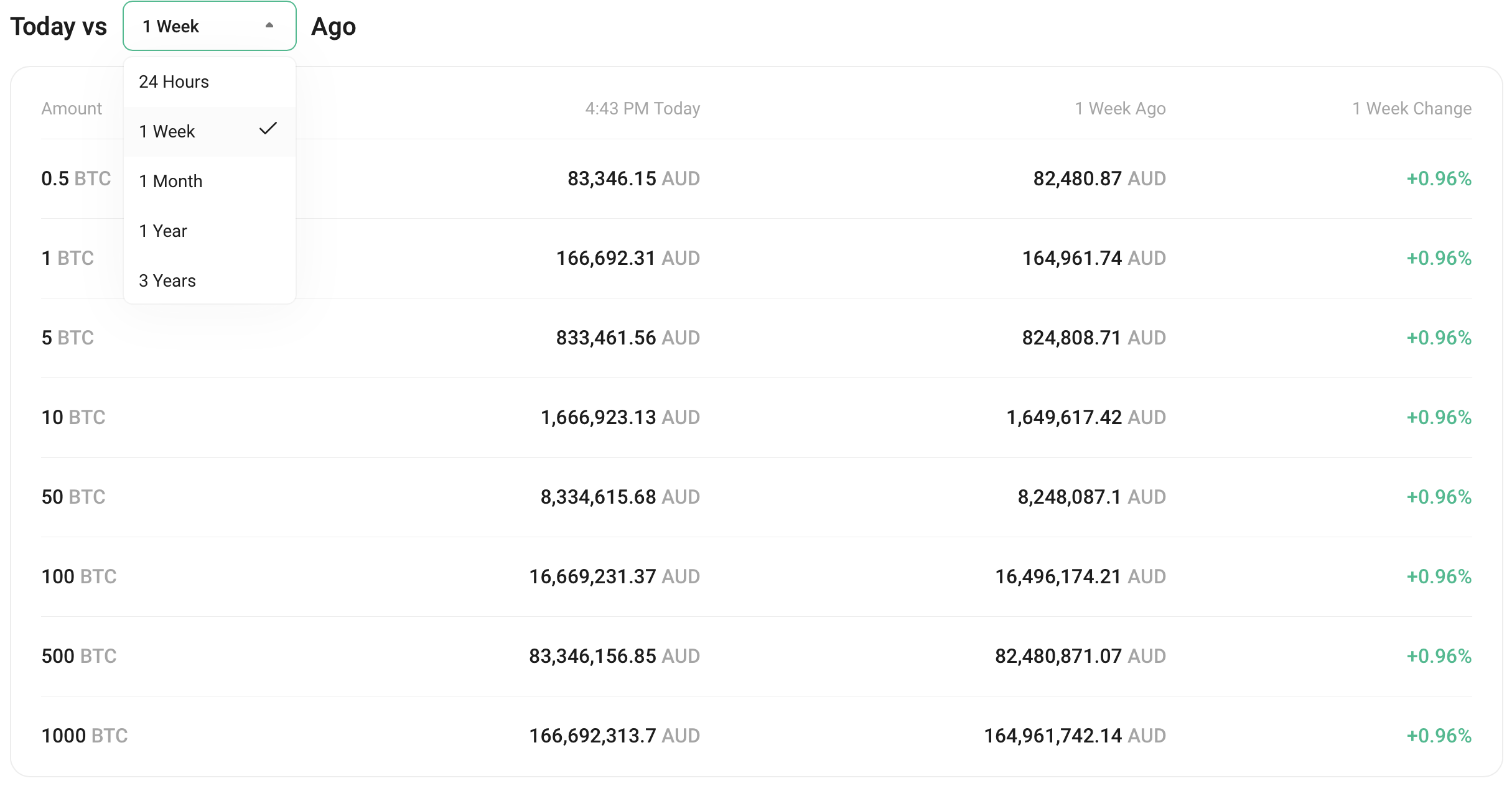Click the dropdown caret arrow icon

click(269, 25)
